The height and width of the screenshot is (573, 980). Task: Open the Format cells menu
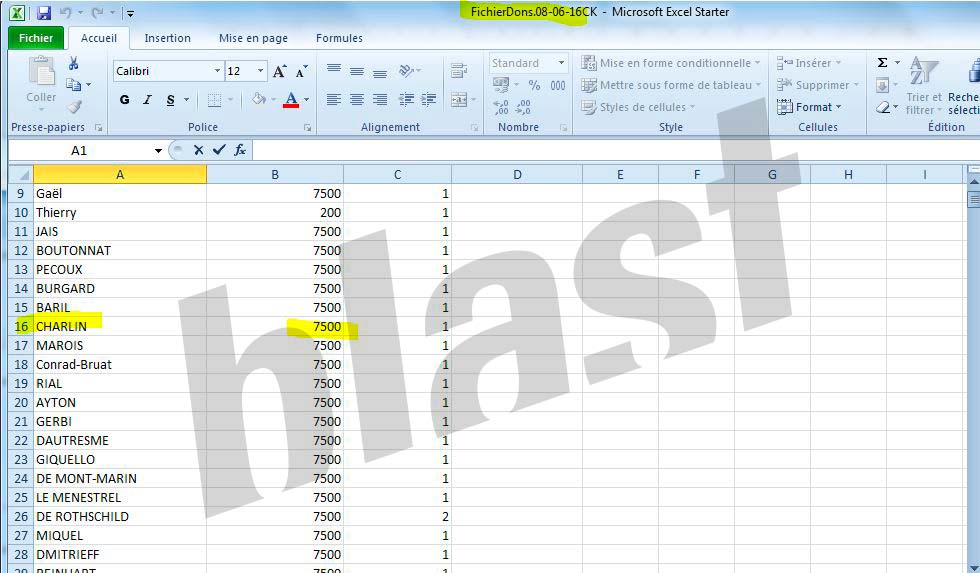click(809, 107)
